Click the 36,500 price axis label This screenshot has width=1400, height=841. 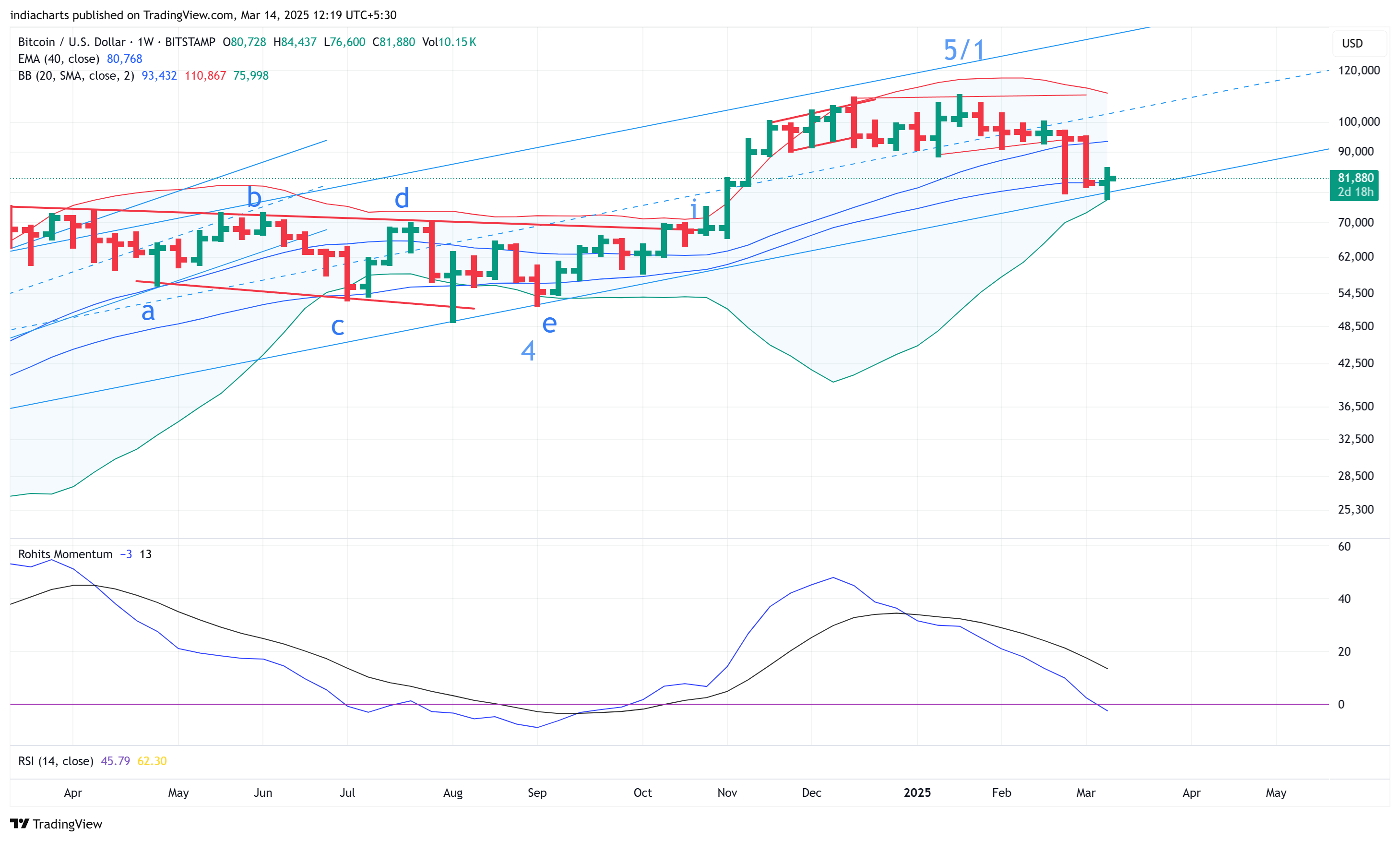point(1355,406)
